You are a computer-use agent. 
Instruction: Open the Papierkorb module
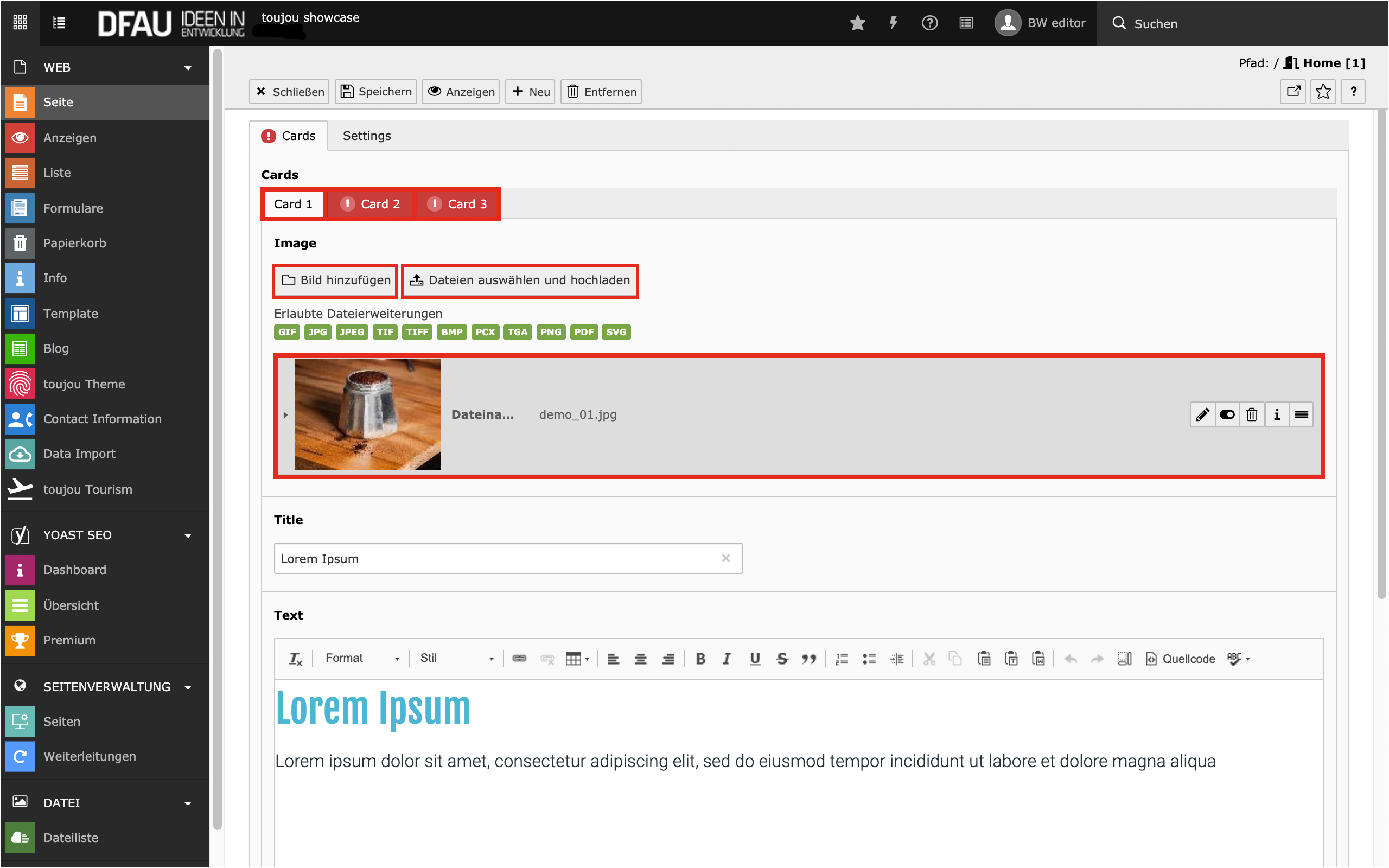pyautogui.click(x=105, y=243)
